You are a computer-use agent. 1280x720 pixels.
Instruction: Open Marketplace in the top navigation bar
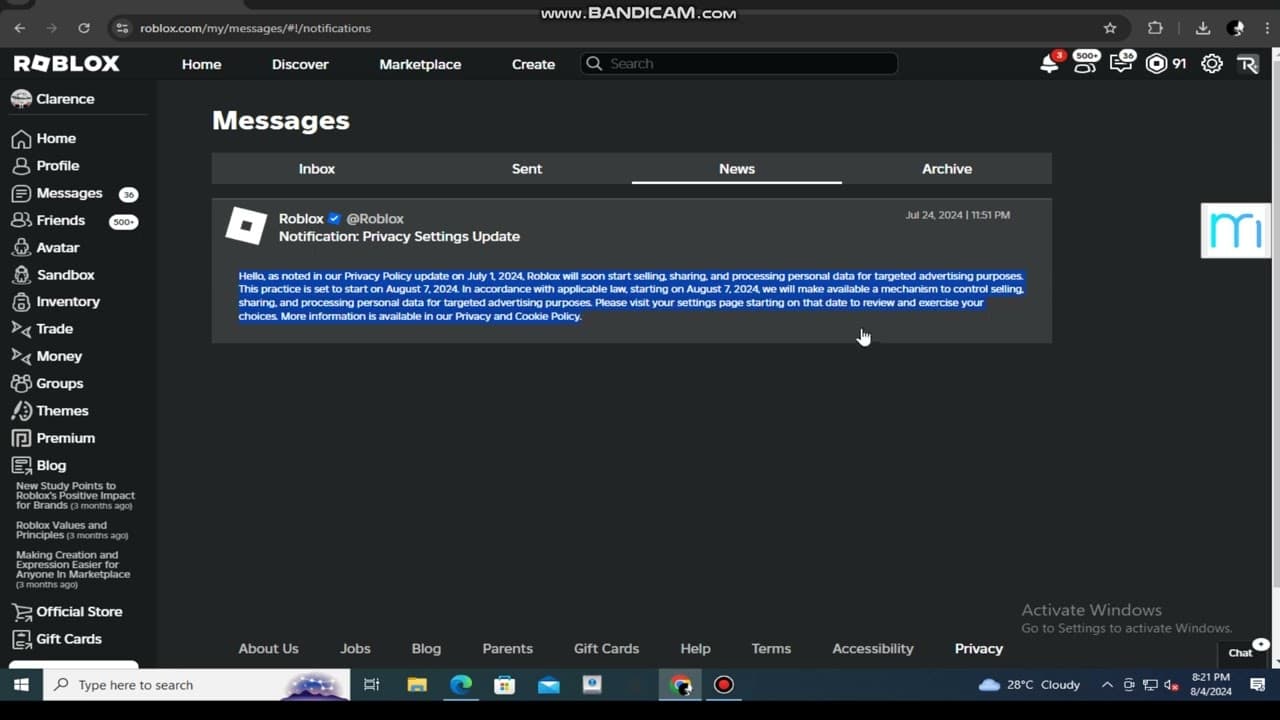(x=420, y=64)
